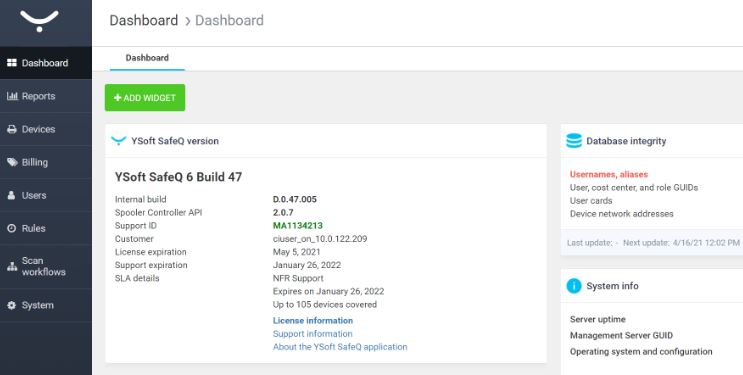Screen dimensions: 743x375
Task: Click the Expires on January 26, 2022 line
Action: click(328, 292)
